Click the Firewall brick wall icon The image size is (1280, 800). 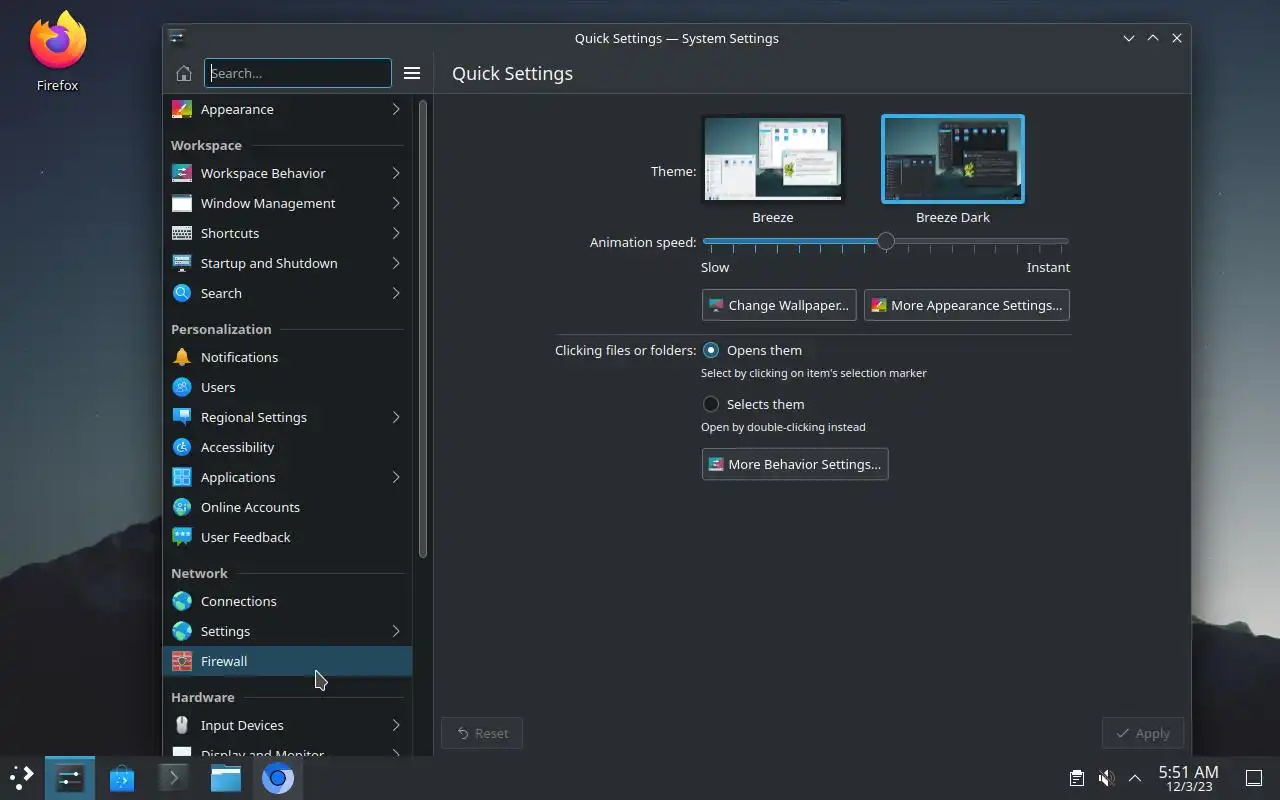tap(182, 661)
